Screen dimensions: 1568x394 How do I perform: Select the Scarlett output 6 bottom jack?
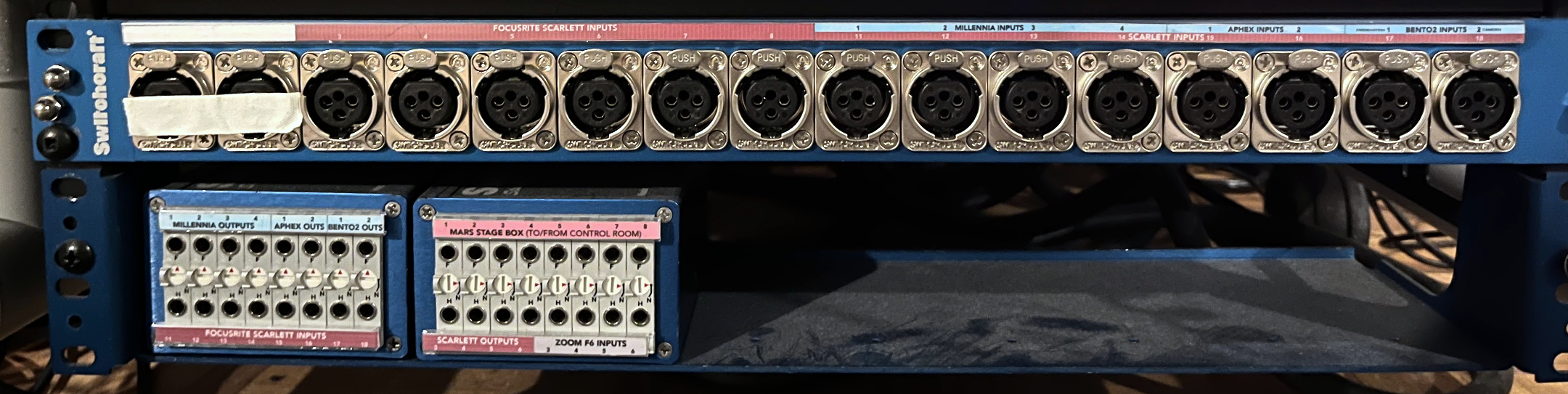[x=531, y=316]
